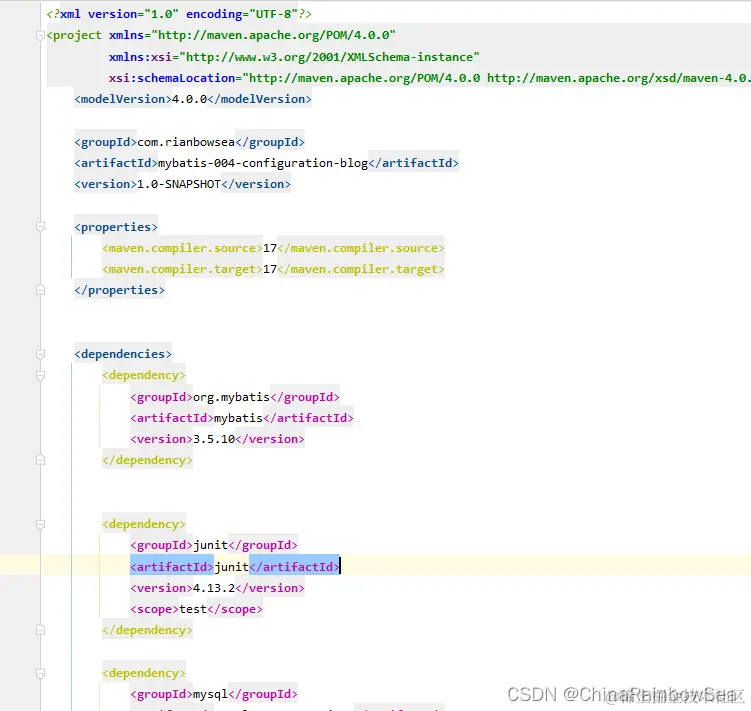Collapse the dependencies block fold marker
Screen dimensions: 751x711
[x=40, y=354]
